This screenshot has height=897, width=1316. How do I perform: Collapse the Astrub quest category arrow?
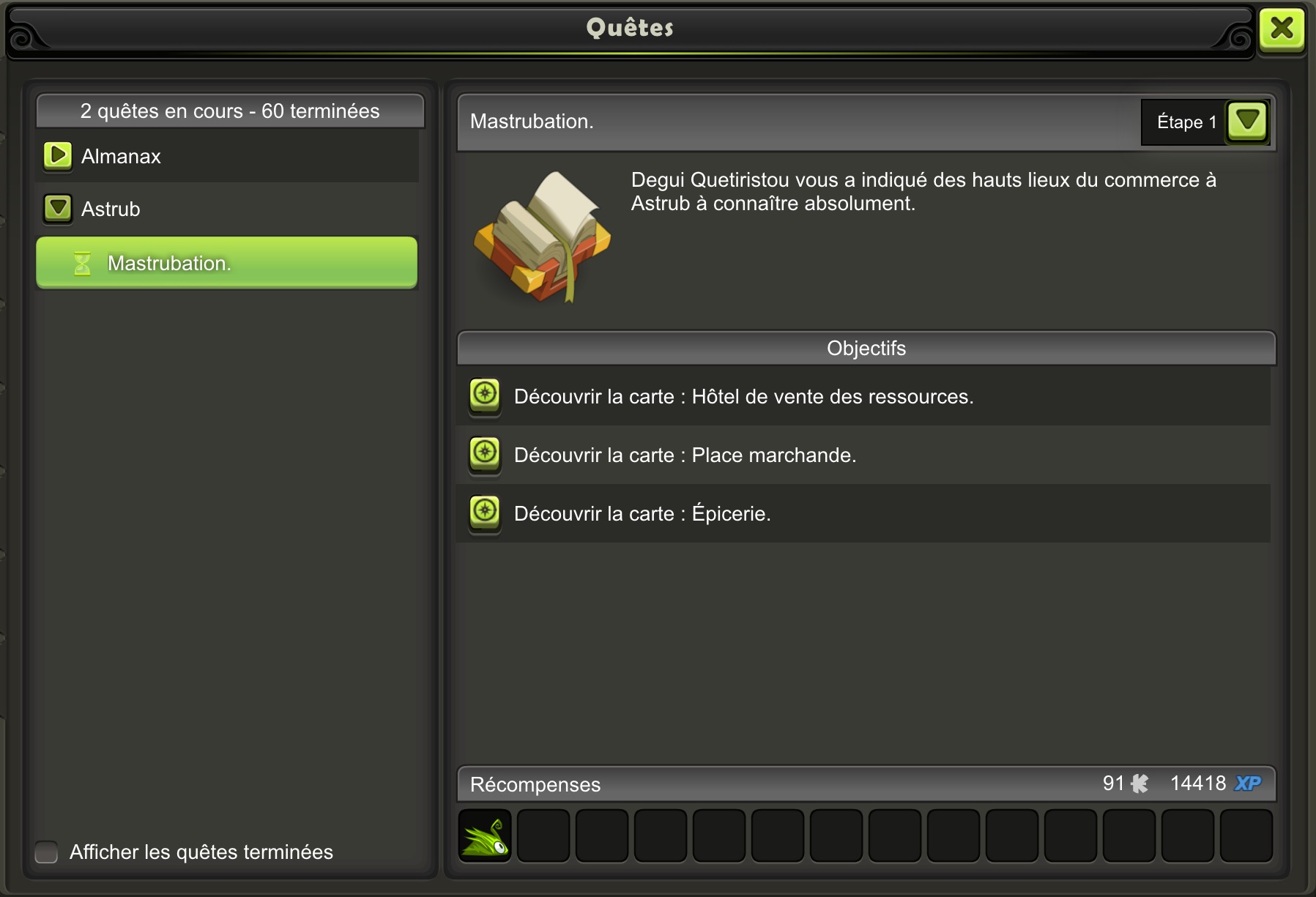click(x=58, y=209)
